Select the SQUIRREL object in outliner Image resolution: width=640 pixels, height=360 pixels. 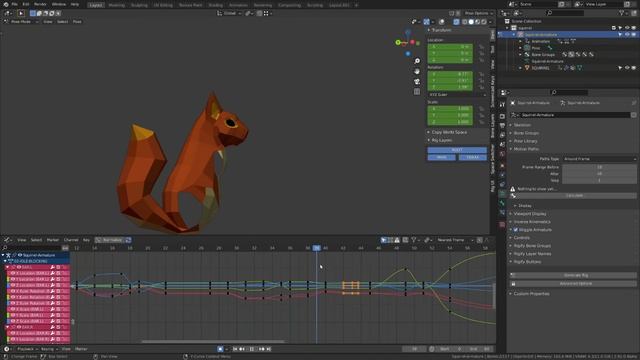(x=540, y=68)
